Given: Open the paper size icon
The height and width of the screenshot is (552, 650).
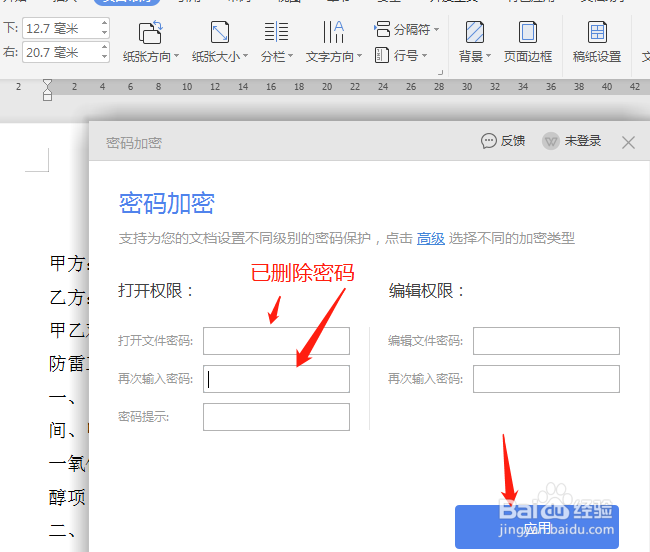Looking at the screenshot, I should point(220,32).
